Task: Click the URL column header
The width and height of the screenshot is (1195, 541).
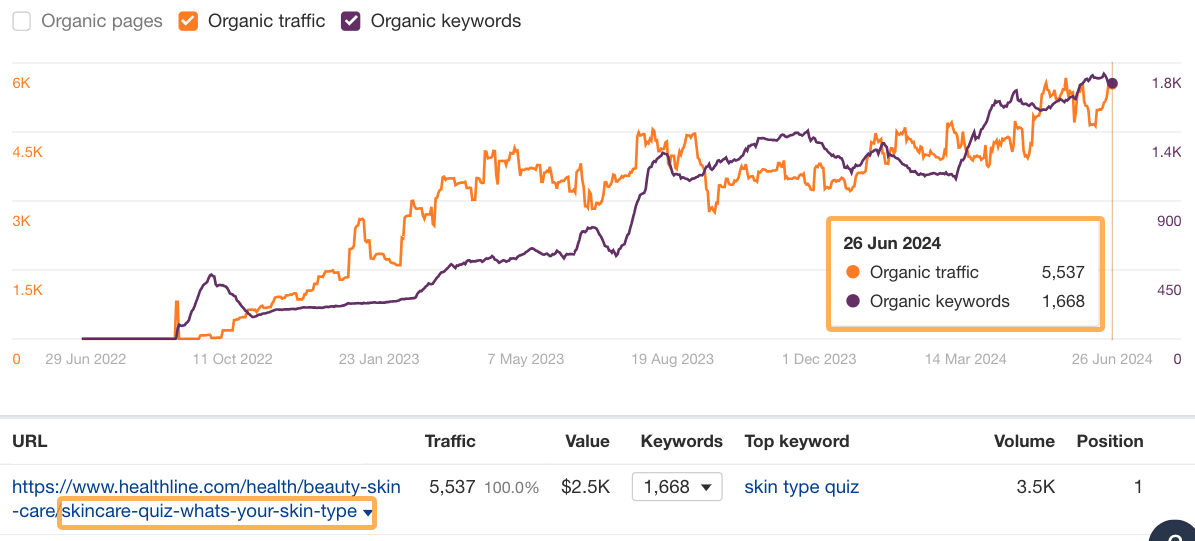Action: [30, 441]
